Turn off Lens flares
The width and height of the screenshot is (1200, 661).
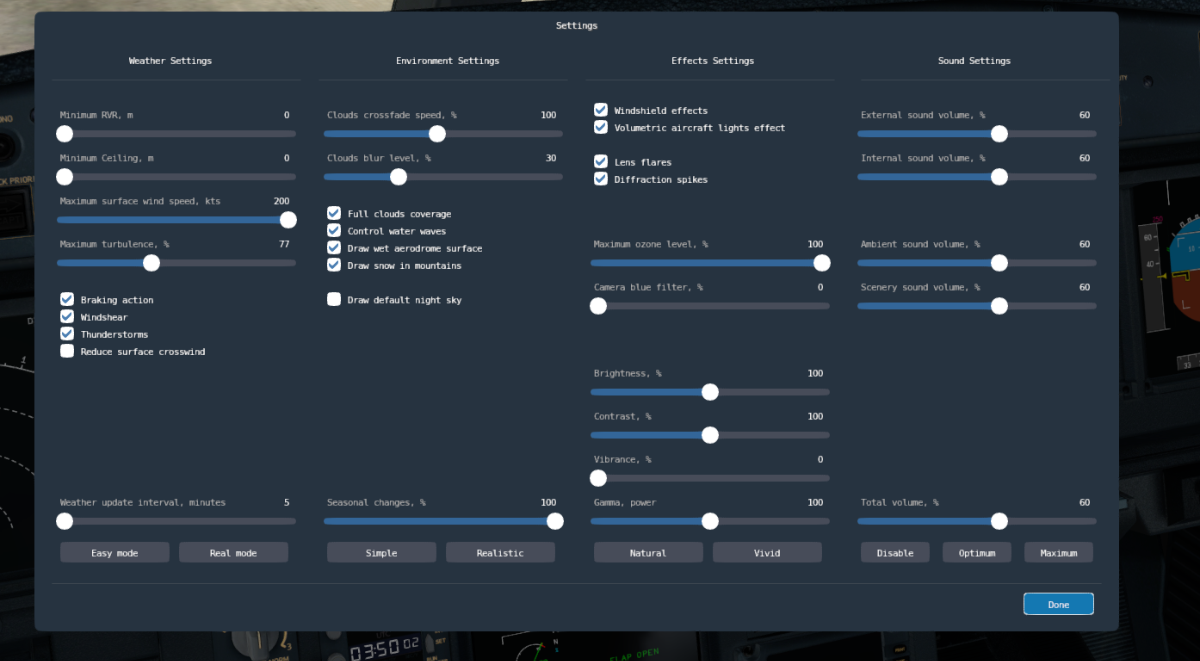pos(601,161)
